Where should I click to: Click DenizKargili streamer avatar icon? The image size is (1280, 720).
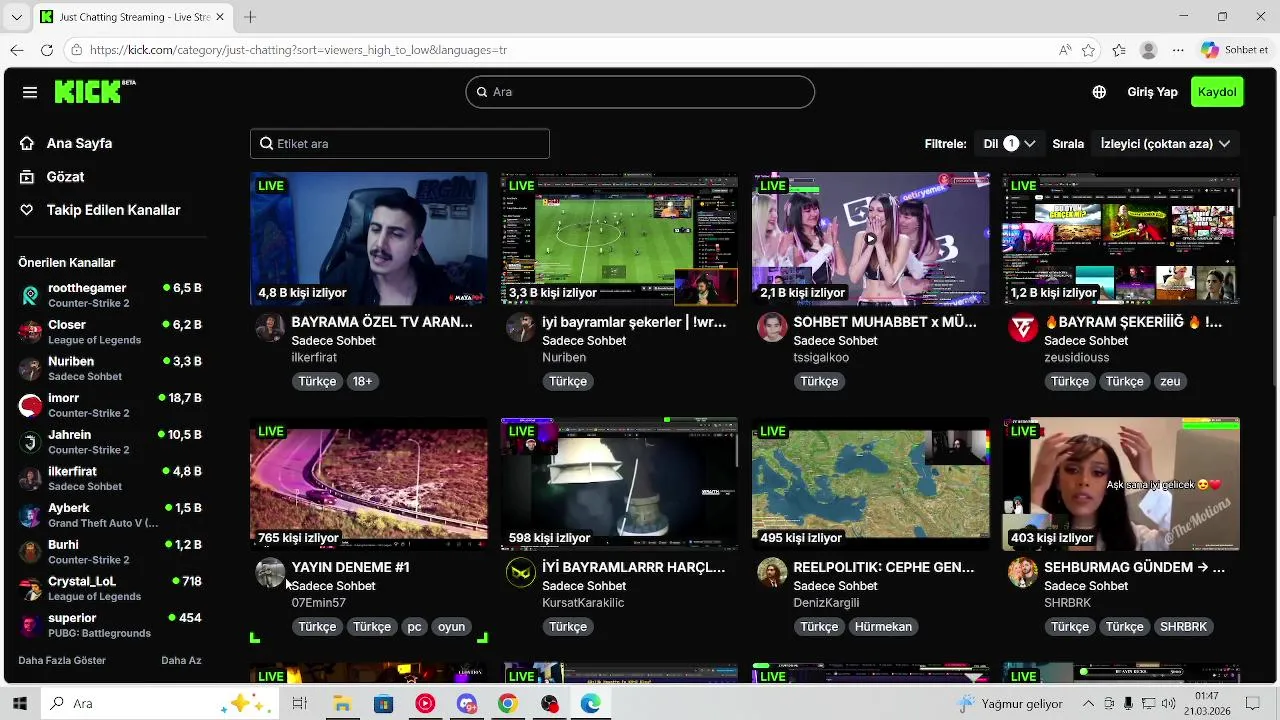[772, 572]
